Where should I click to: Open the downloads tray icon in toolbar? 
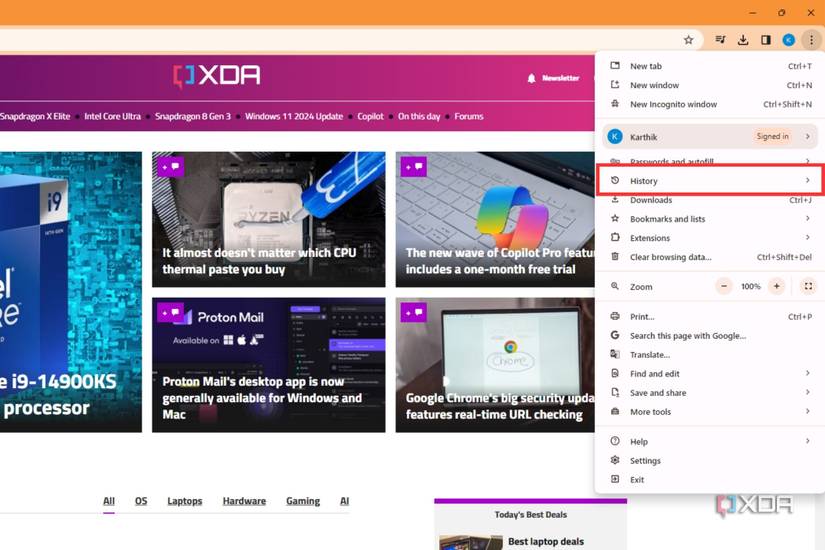tap(743, 40)
